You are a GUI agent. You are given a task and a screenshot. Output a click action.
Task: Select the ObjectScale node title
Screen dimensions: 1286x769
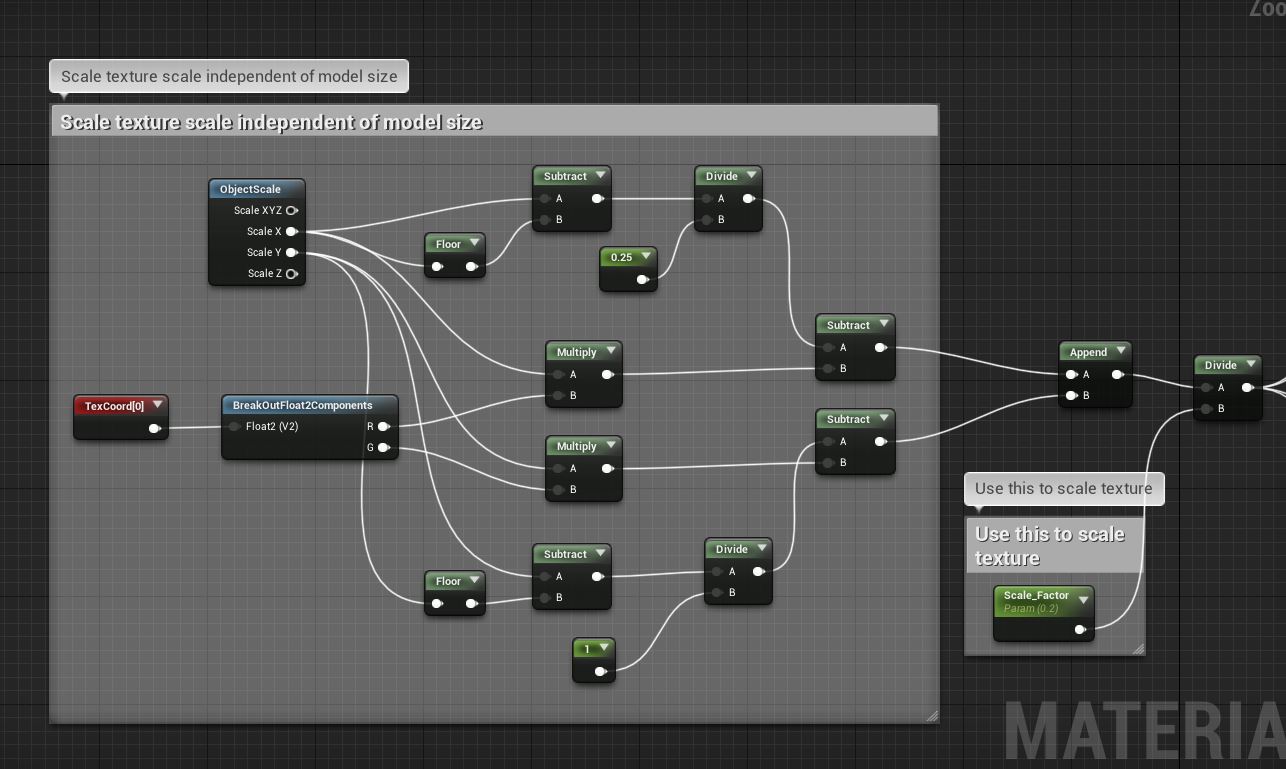click(x=250, y=189)
